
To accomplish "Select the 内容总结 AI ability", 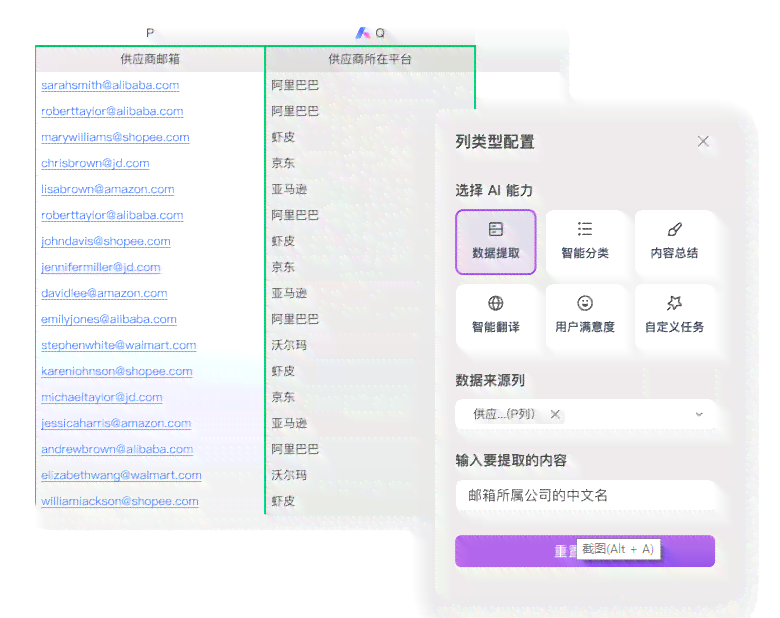I will (674, 242).
